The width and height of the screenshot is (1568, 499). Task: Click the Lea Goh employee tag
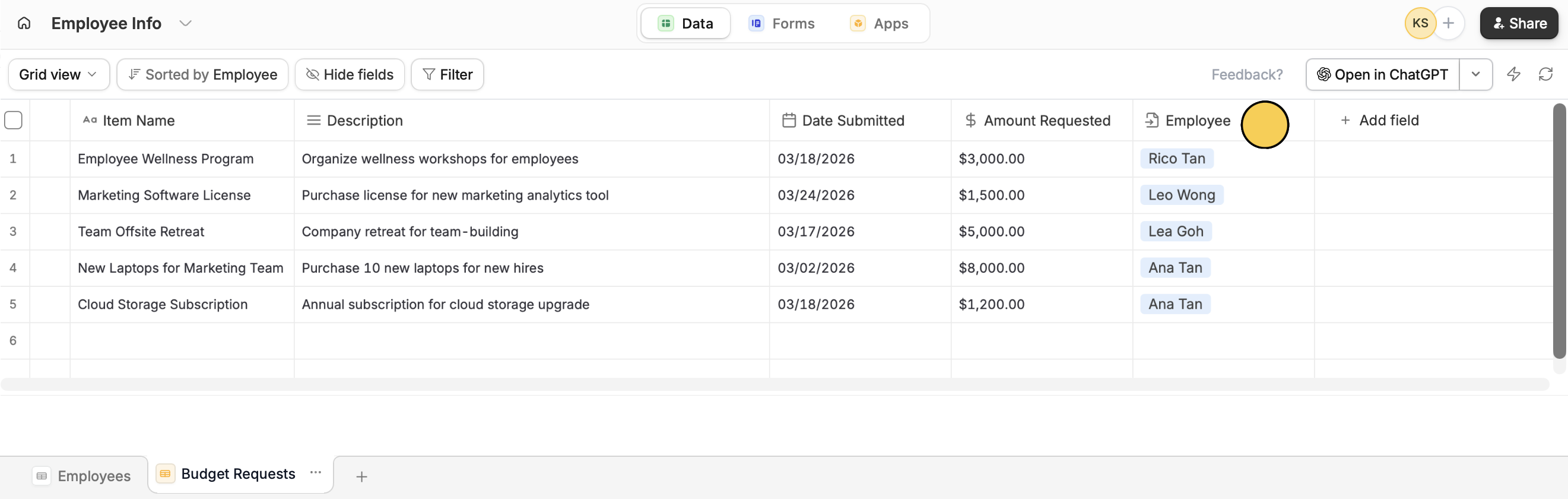(1176, 232)
